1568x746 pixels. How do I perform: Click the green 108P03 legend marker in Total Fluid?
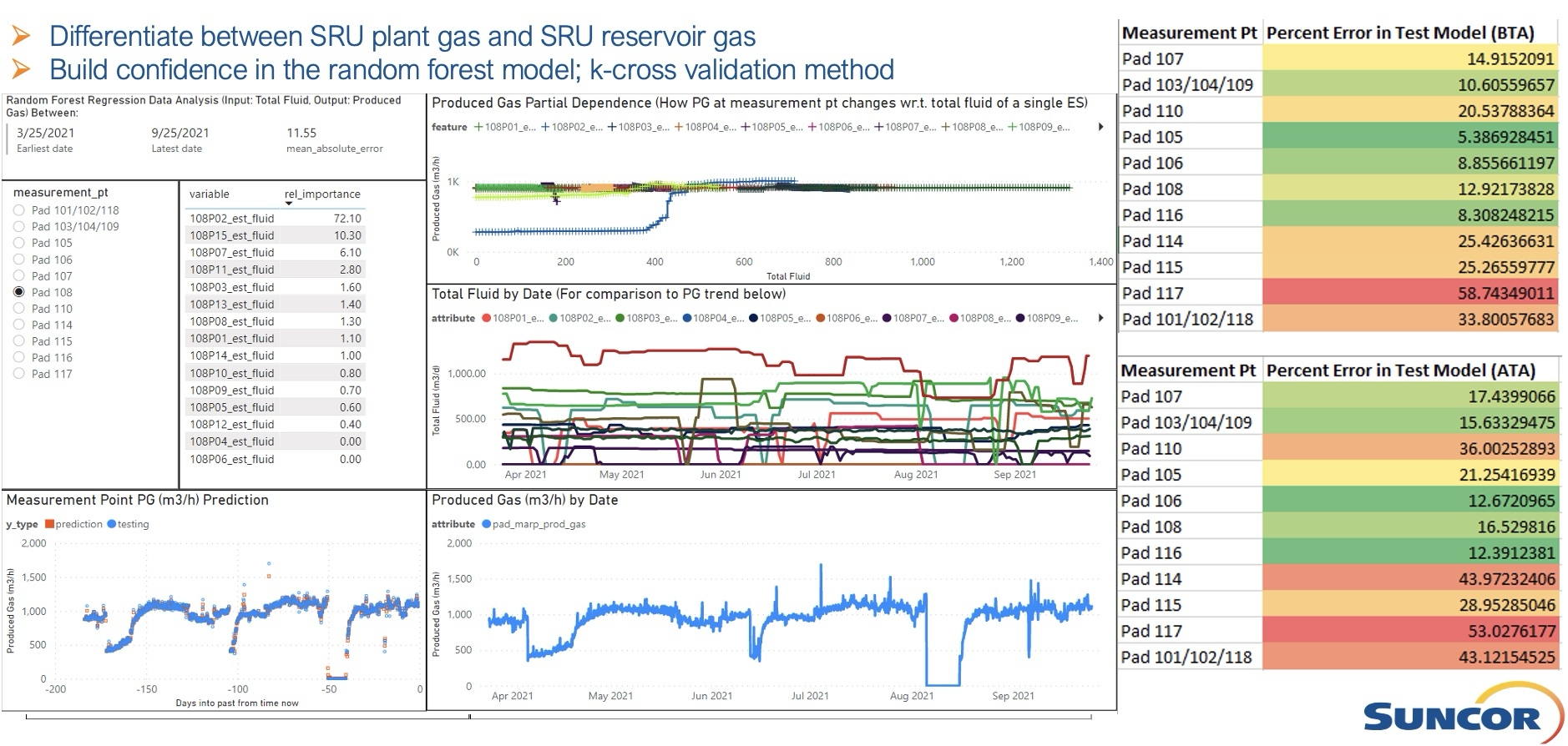coord(620,318)
